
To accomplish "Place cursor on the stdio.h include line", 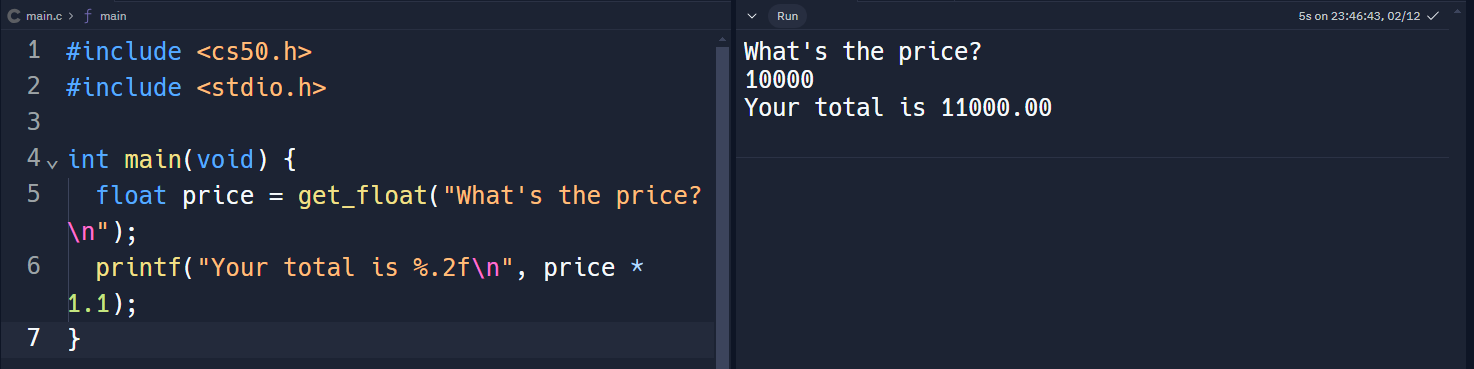I will (196, 87).
